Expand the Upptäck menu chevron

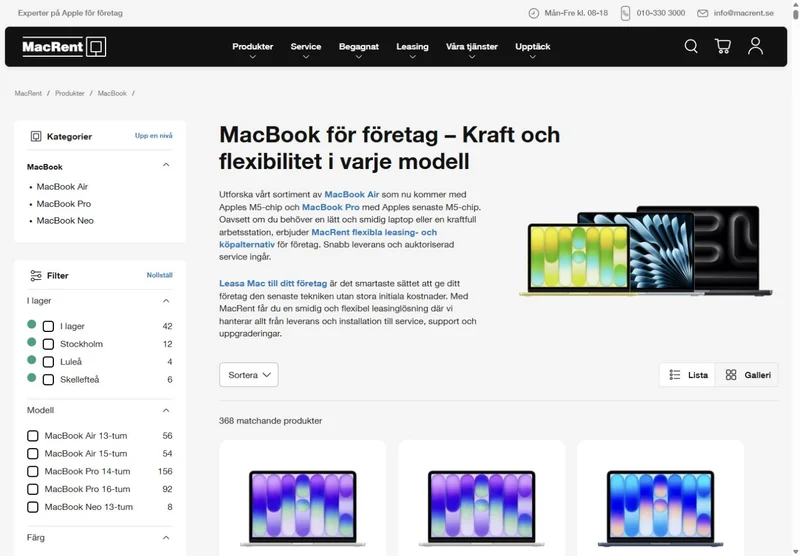pos(532,57)
